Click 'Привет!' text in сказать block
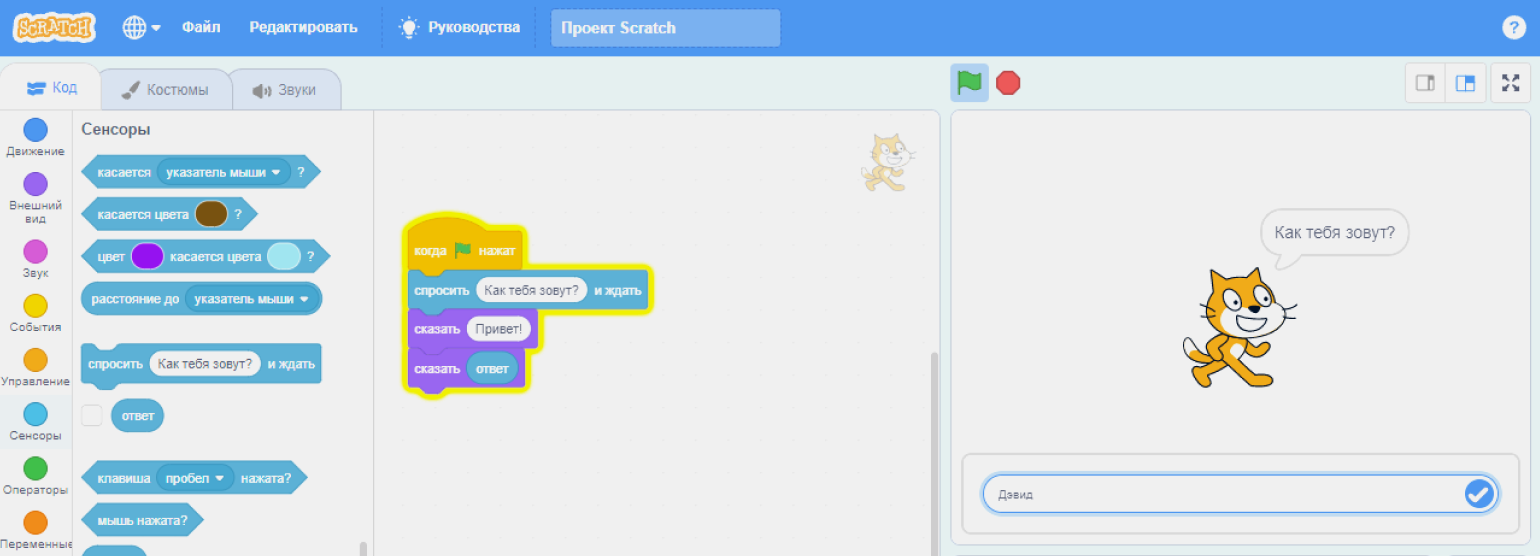 499,328
